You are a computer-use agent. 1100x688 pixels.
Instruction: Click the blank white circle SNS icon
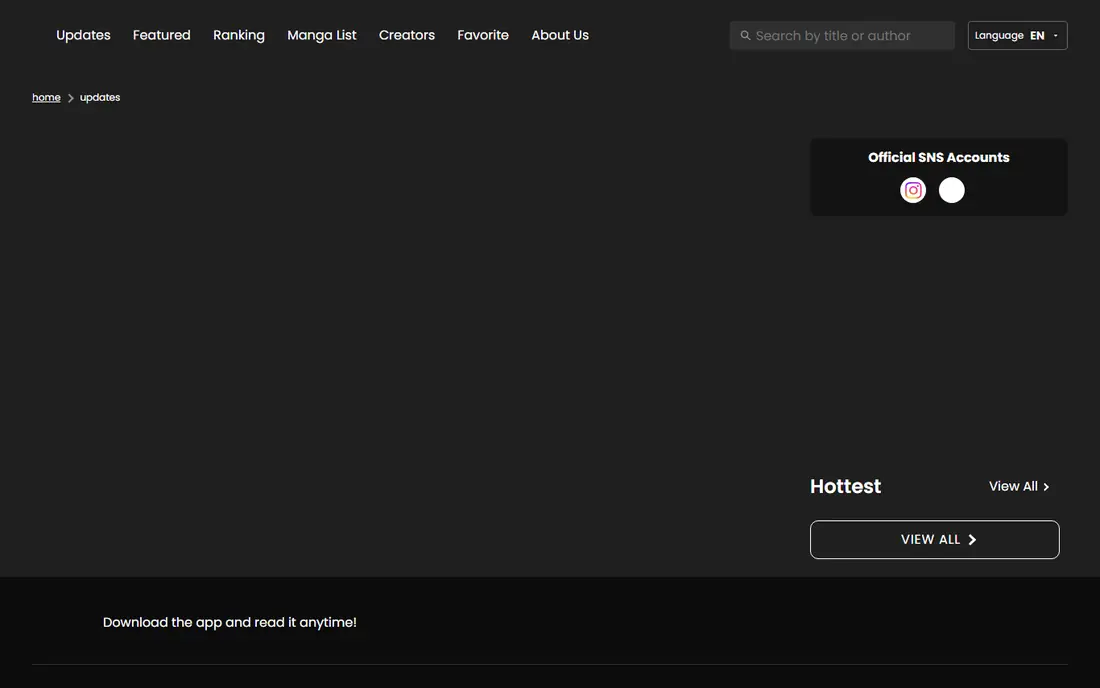951,190
